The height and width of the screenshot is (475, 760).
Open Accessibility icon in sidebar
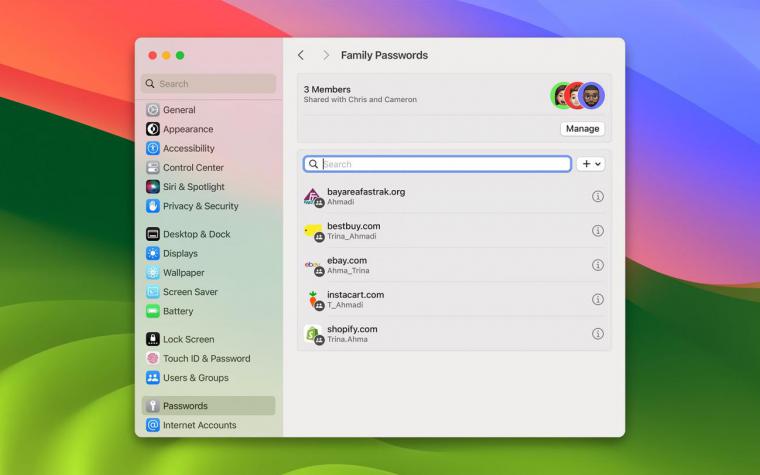click(x=153, y=148)
